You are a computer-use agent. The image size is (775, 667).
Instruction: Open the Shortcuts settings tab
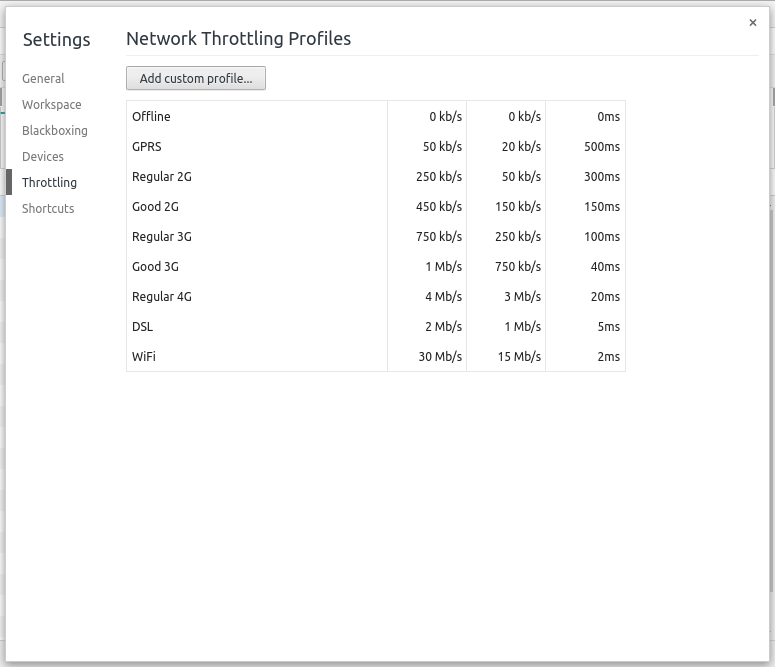[x=48, y=208]
